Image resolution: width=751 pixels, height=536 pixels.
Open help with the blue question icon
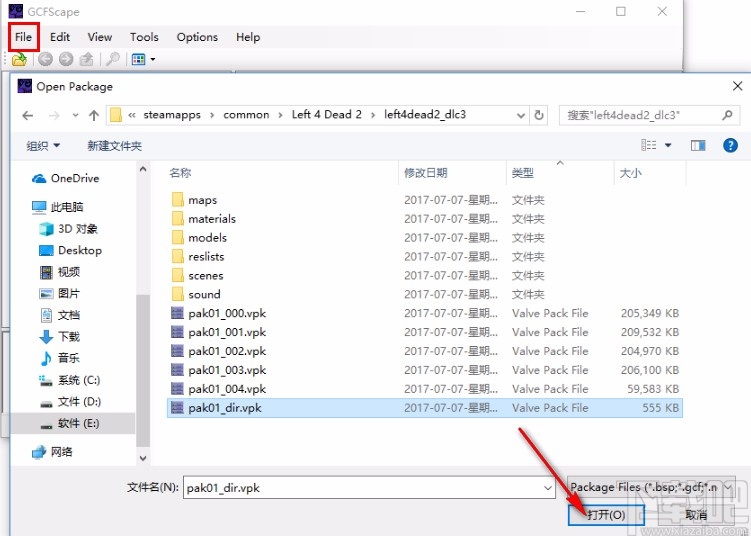coord(730,145)
